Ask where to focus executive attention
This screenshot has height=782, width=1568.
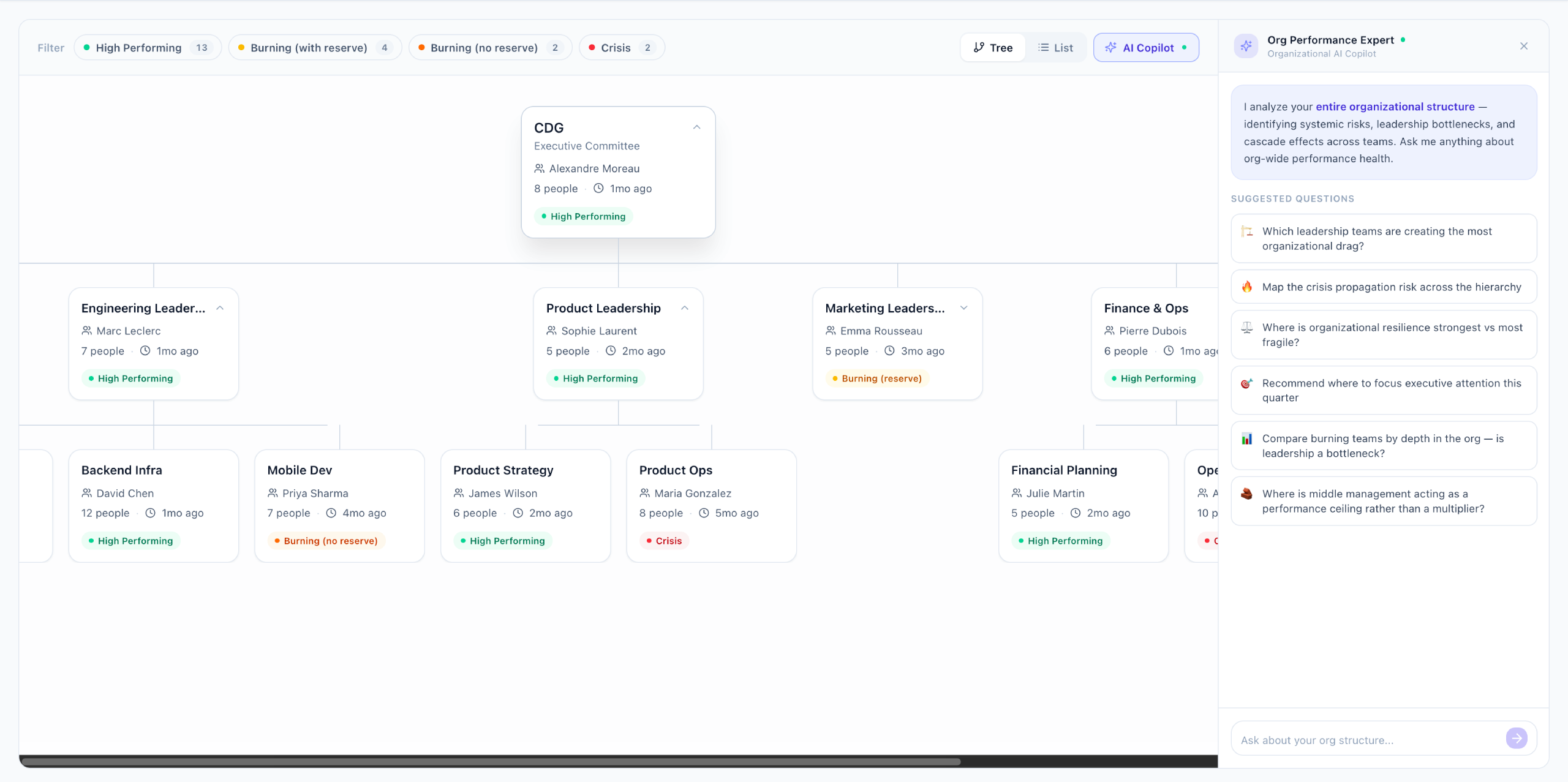[x=1384, y=391]
